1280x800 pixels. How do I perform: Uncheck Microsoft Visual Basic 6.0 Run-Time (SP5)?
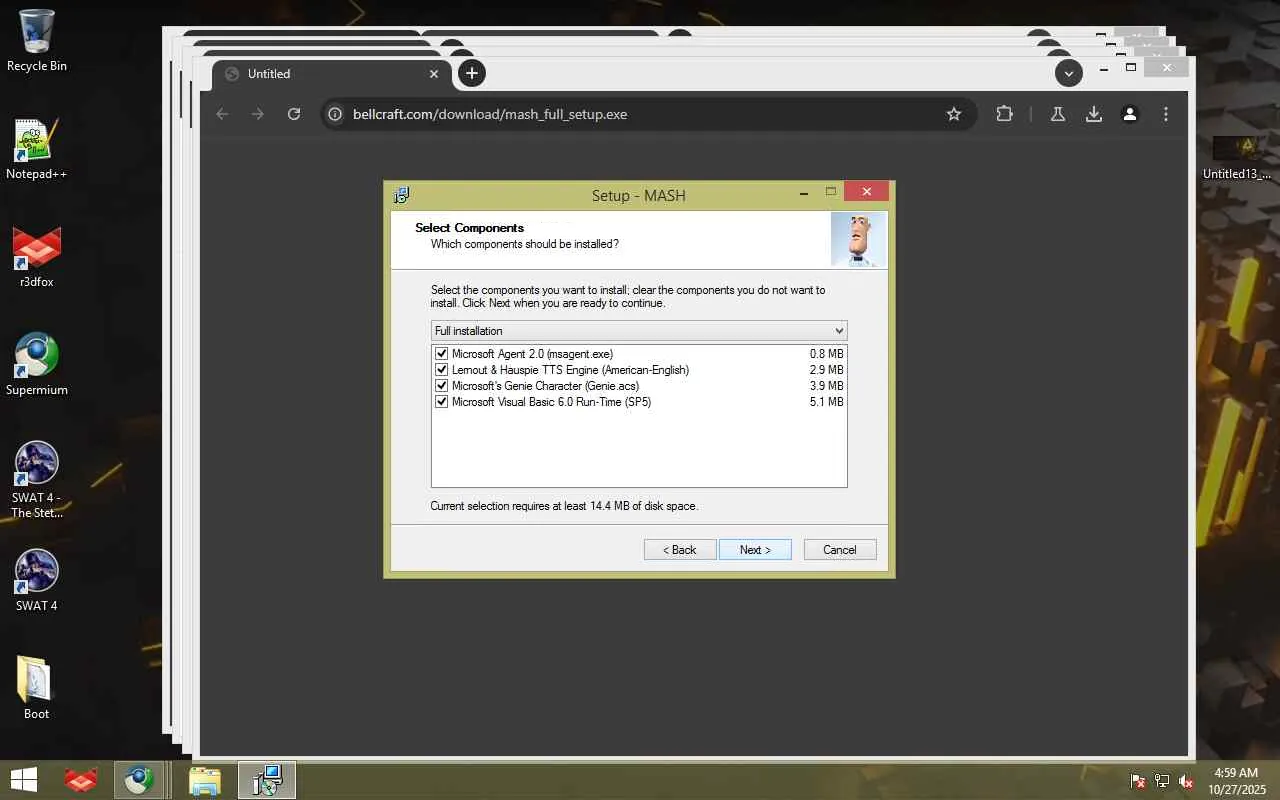tap(442, 402)
